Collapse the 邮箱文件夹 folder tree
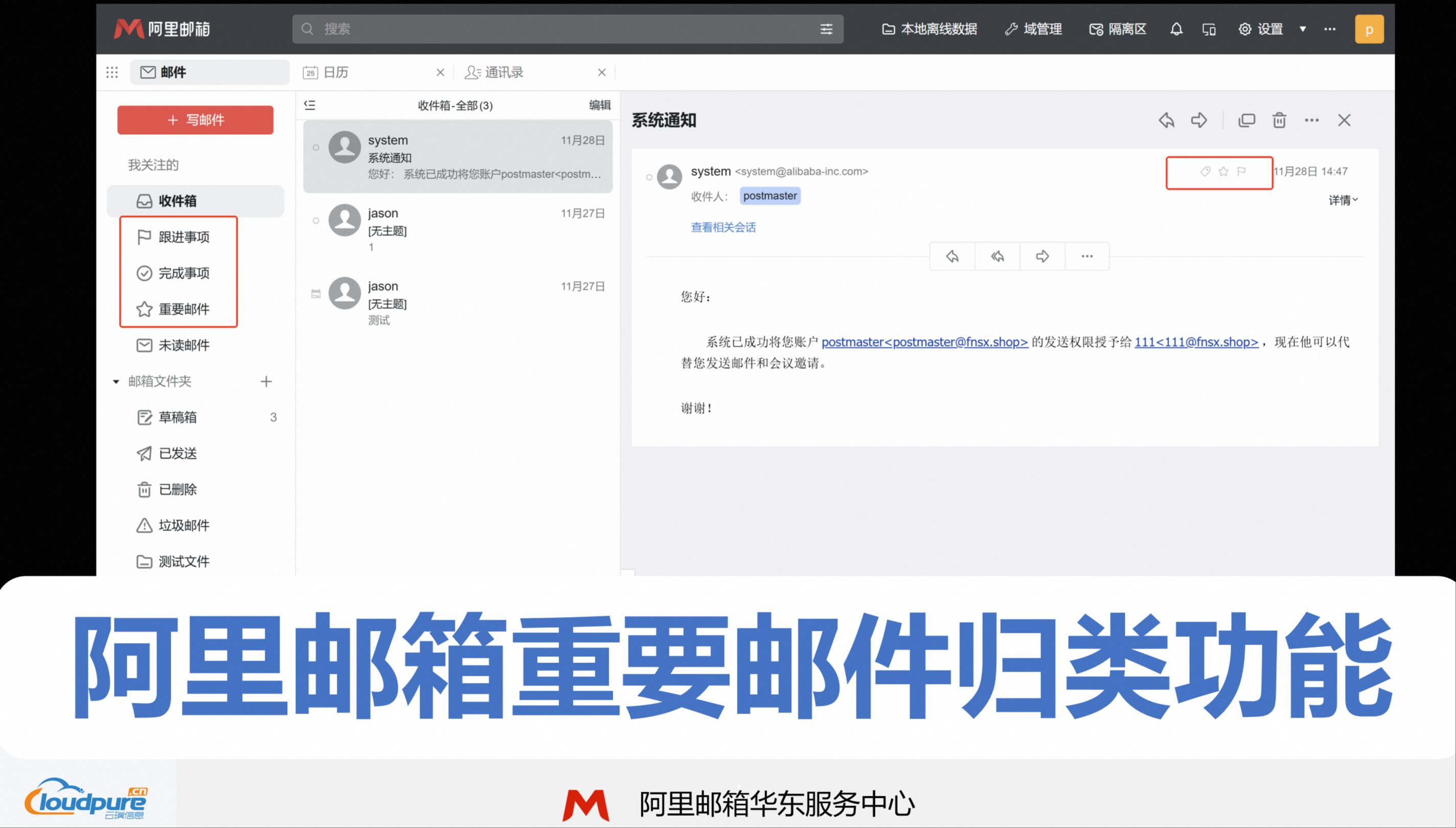 (116, 382)
